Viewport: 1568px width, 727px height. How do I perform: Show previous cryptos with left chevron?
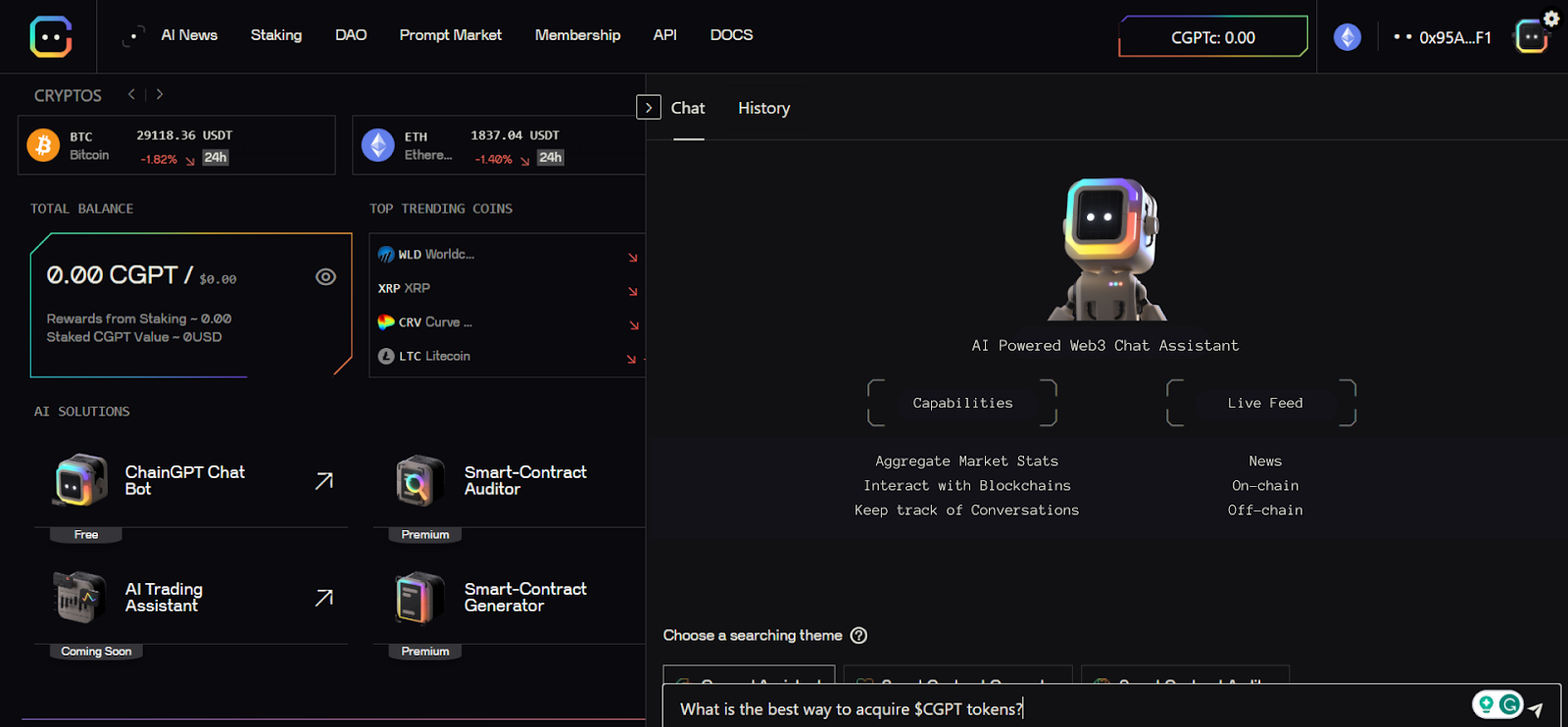click(x=131, y=94)
